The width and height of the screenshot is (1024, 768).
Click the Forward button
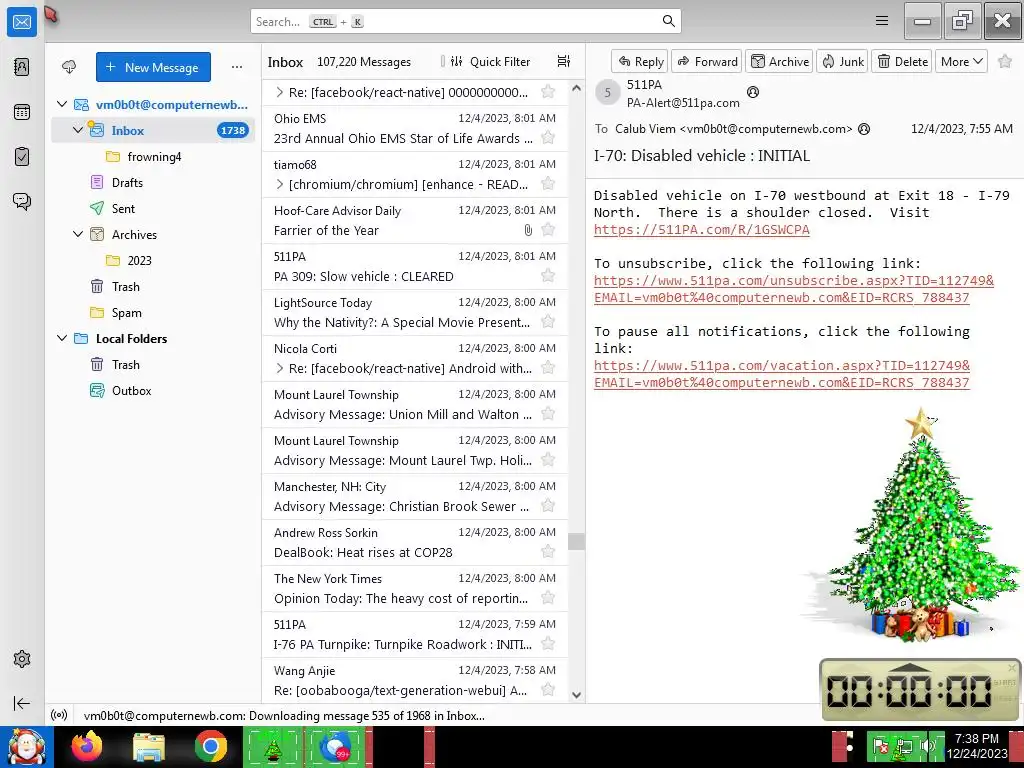click(x=707, y=61)
